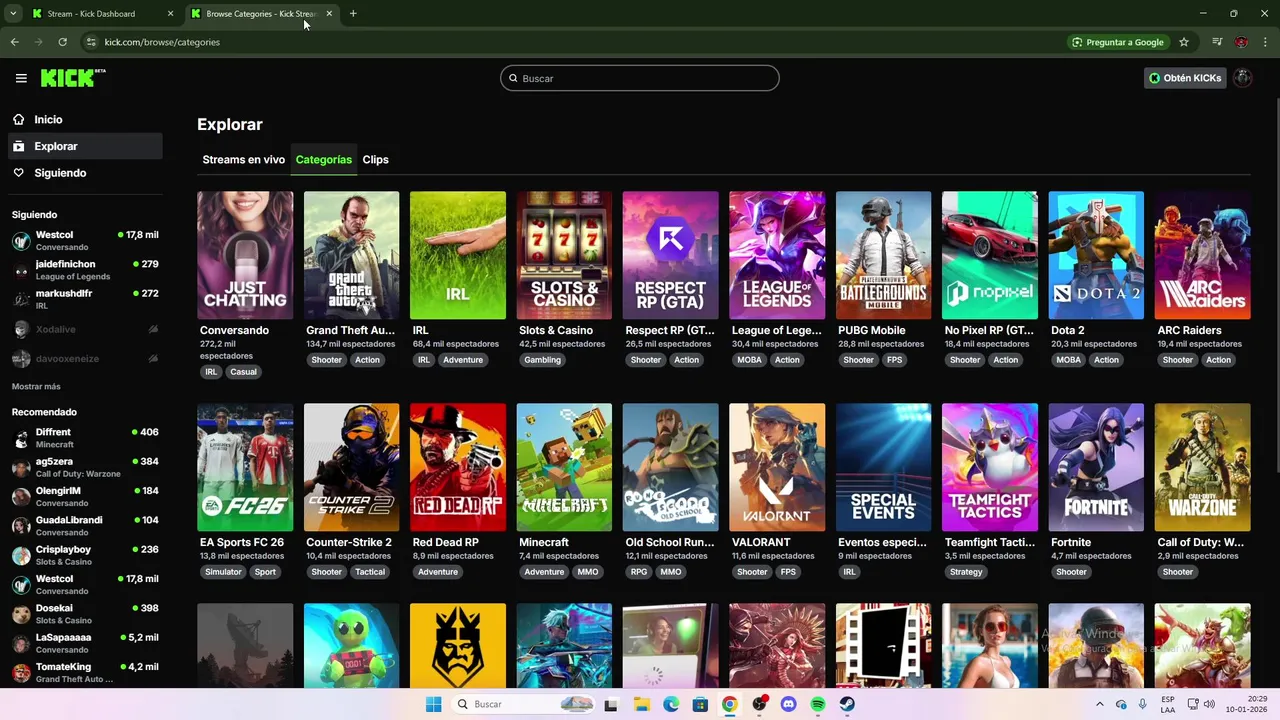This screenshot has width=1280, height=720.
Task: Open Microsoft Store from taskbar
Action: (x=700, y=704)
